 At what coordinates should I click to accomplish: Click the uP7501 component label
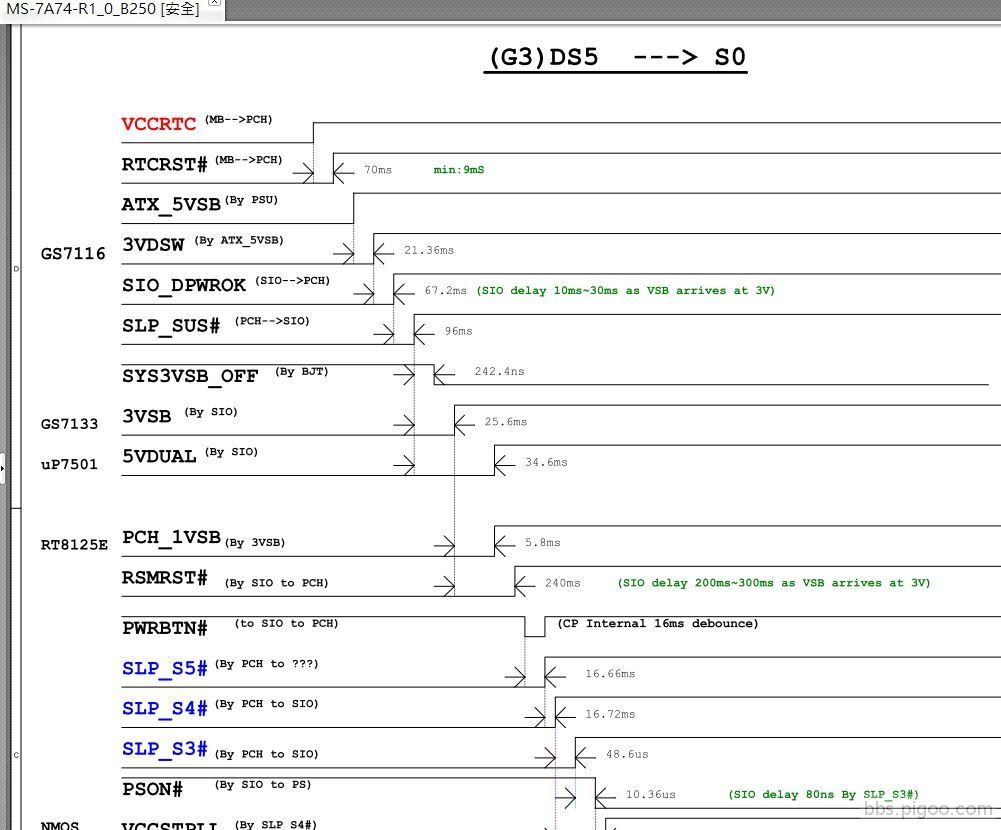click(69, 464)
